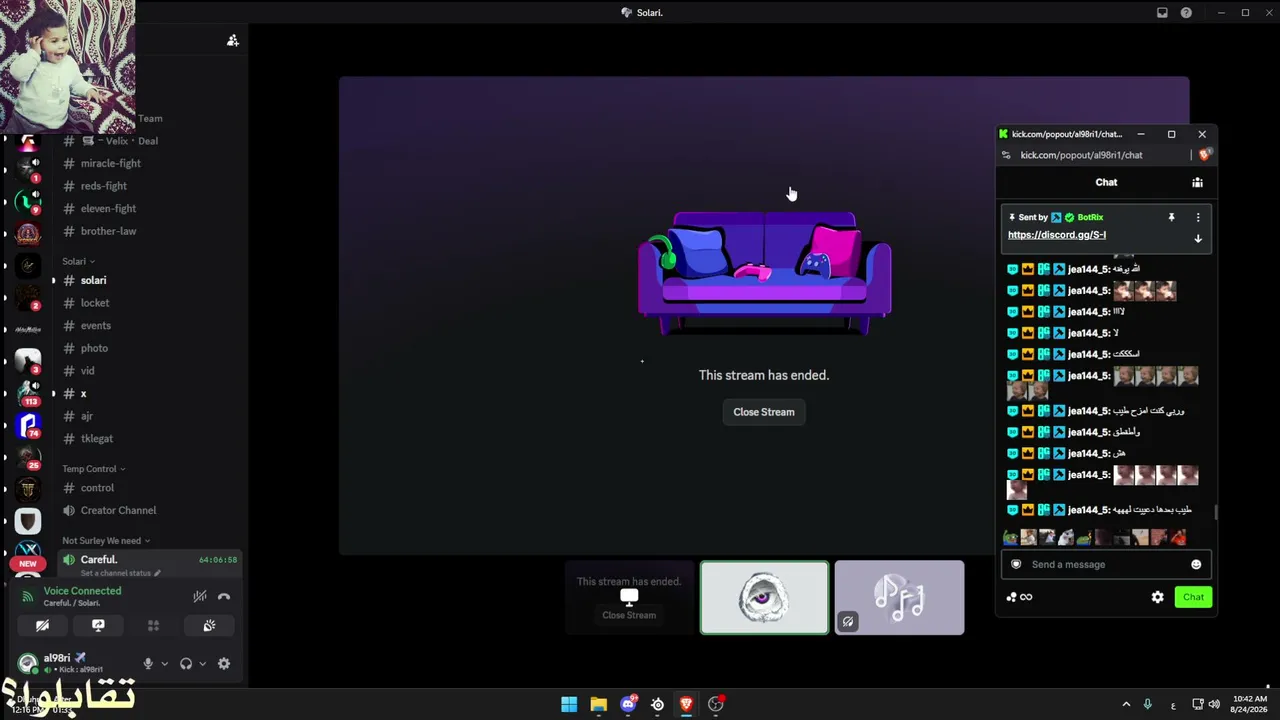Click the Voice Connected status text
Viewport: 1280px width, 720px height.
[x=82, y=591]
